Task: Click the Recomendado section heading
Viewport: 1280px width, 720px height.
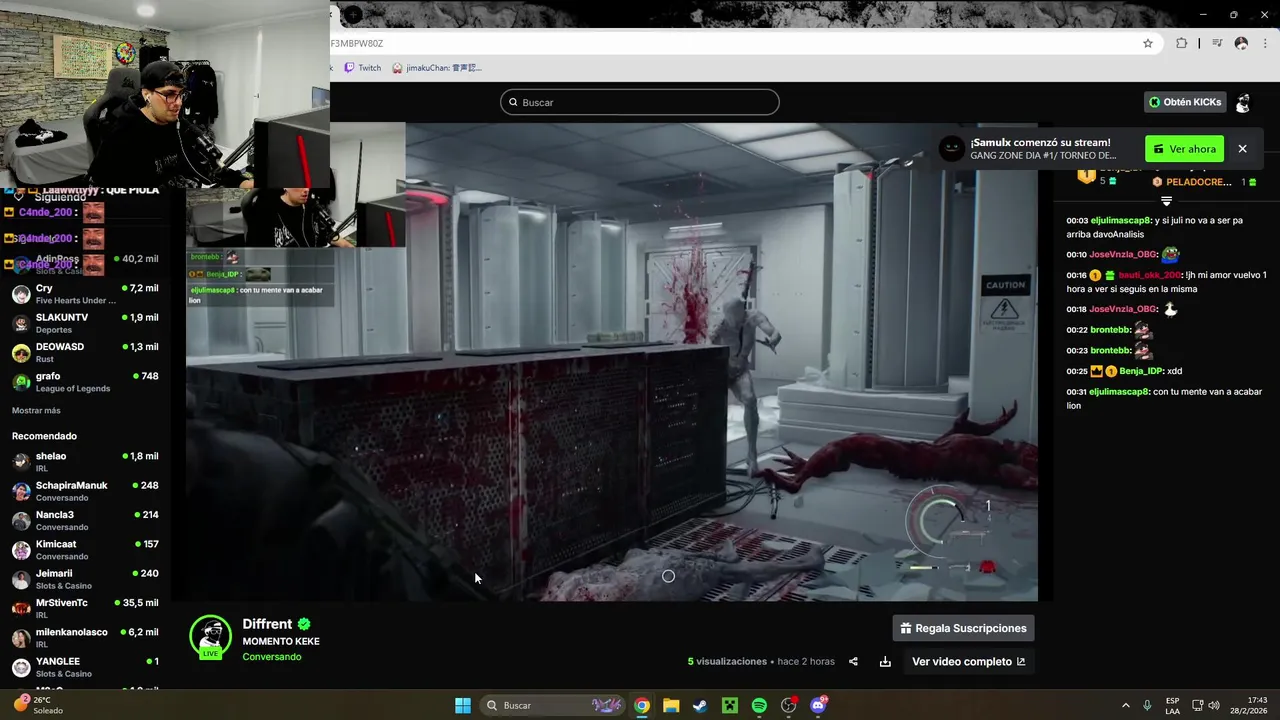Action: coord(44,436)
